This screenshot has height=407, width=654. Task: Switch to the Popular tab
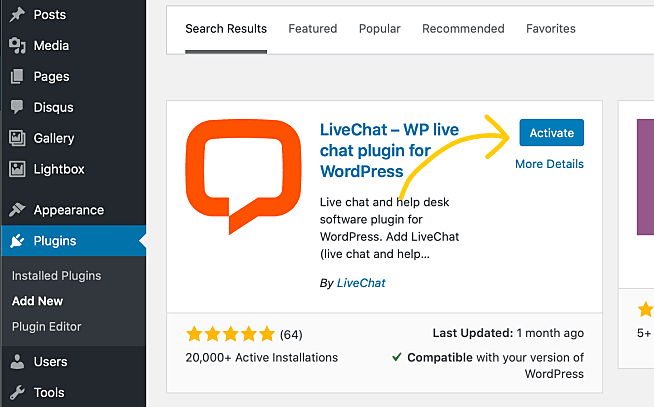[x=379, y=29]
